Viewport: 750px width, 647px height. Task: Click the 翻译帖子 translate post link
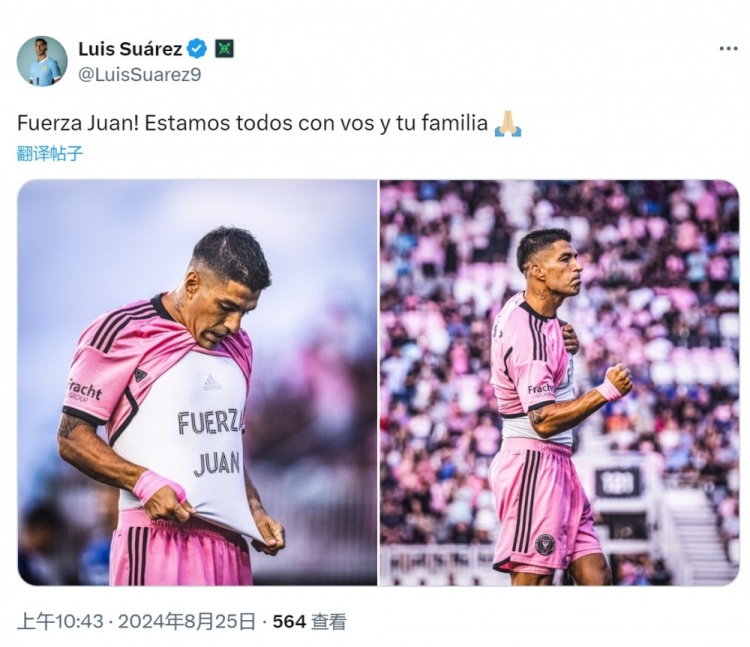(50, 154)
